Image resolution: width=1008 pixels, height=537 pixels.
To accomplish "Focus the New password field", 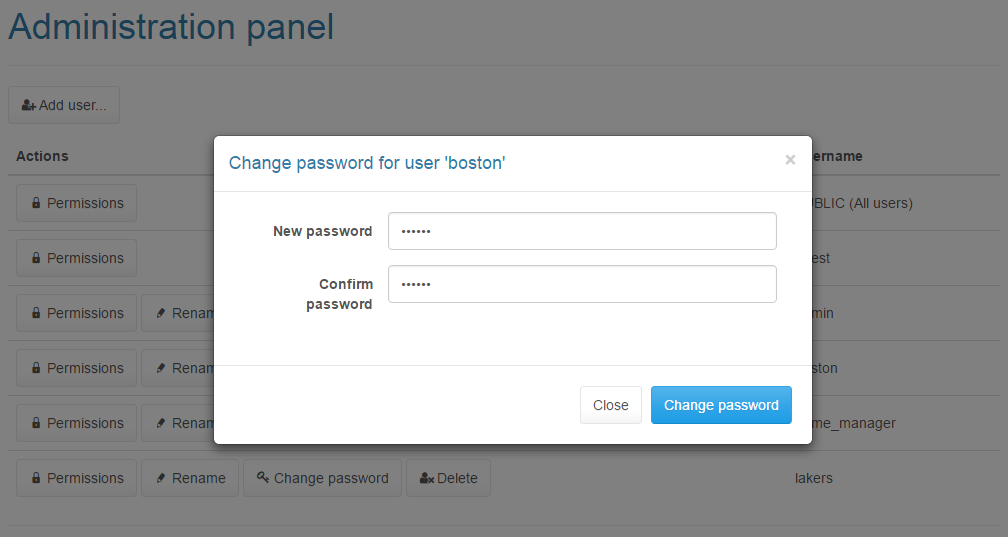I will (x=582, y=231).
